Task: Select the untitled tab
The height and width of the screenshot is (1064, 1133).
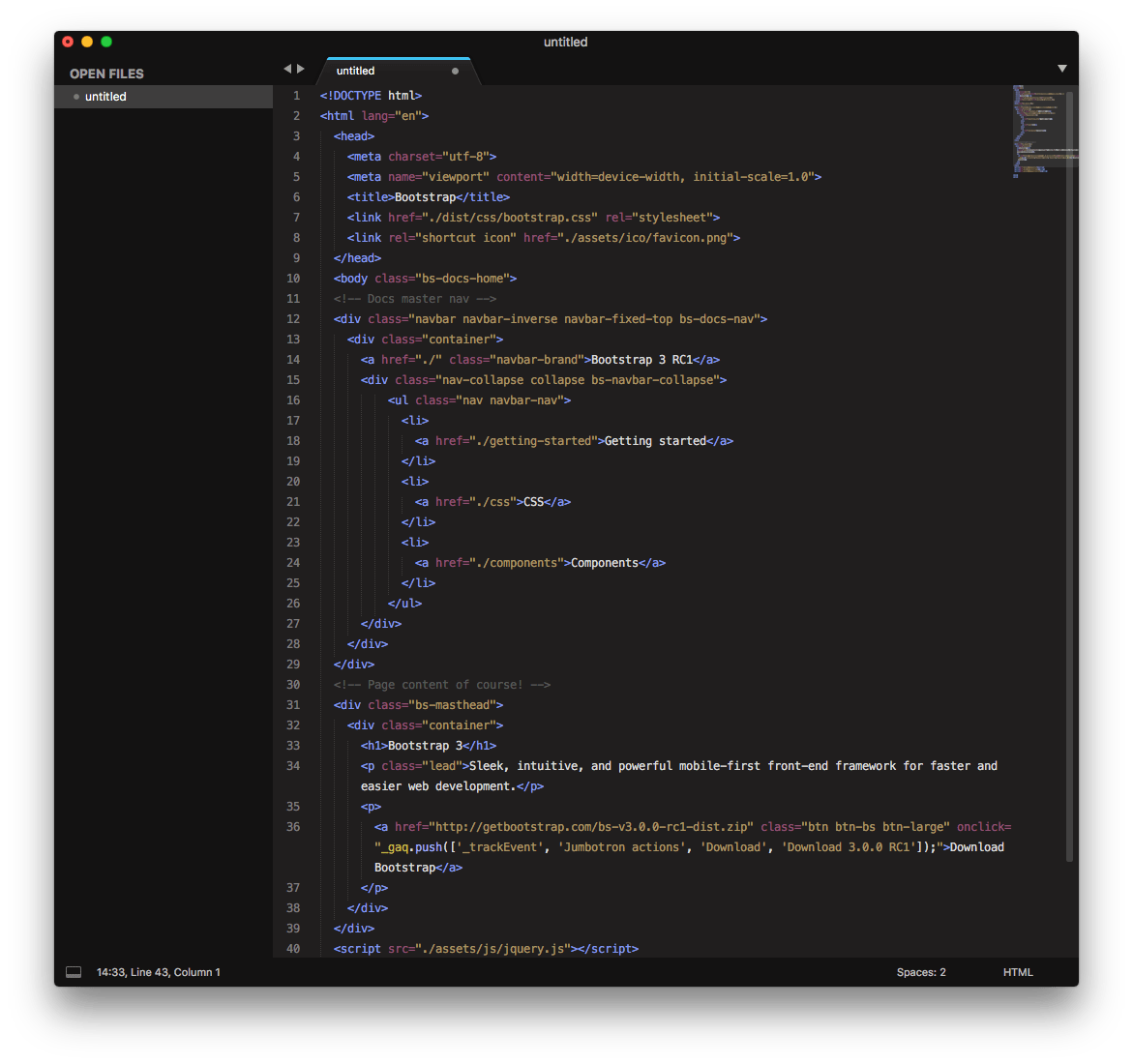Action: tap(398, 71)
